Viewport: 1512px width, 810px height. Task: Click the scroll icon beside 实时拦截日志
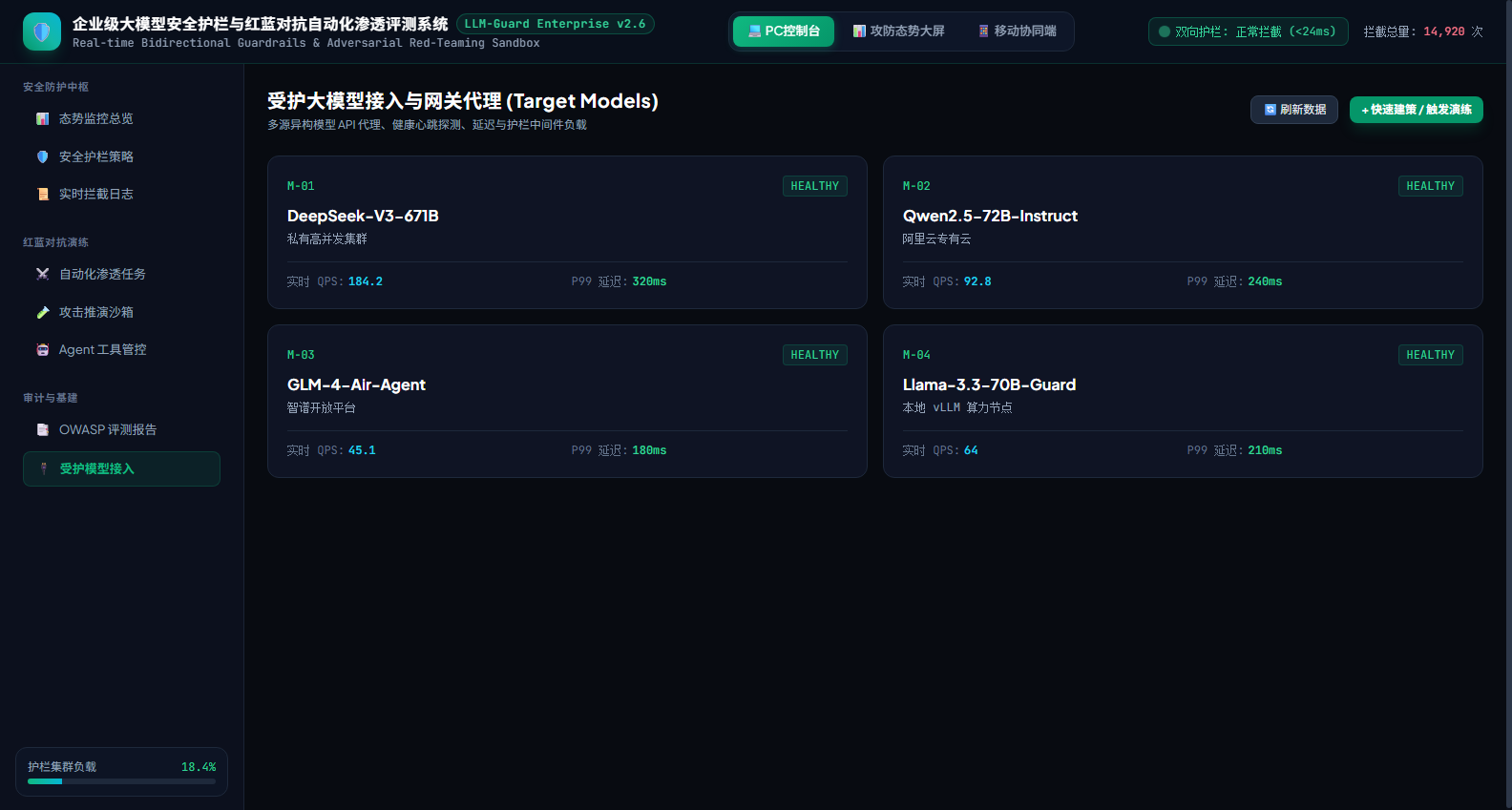point(43,195)
